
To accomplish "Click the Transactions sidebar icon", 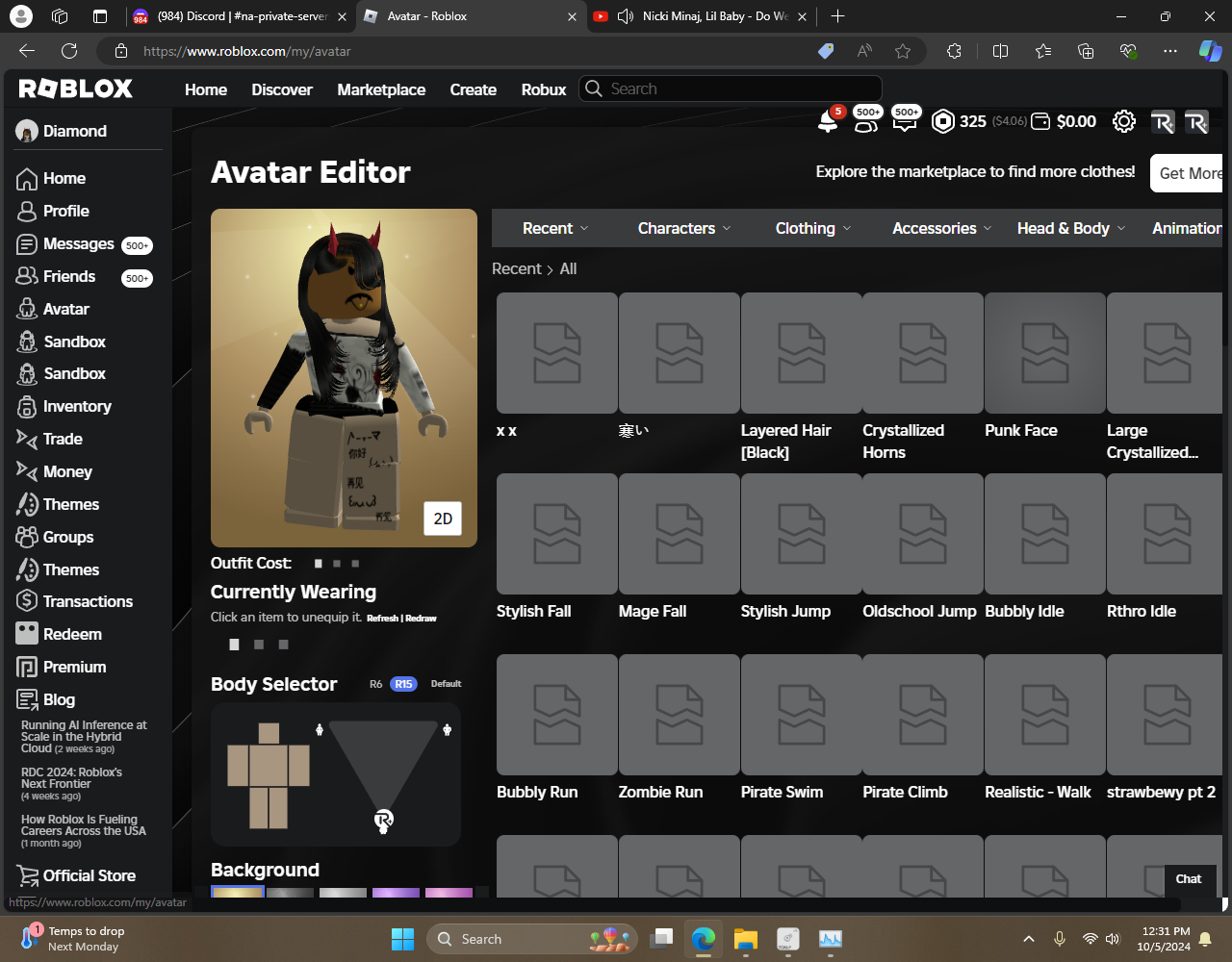I will point(27,601).
